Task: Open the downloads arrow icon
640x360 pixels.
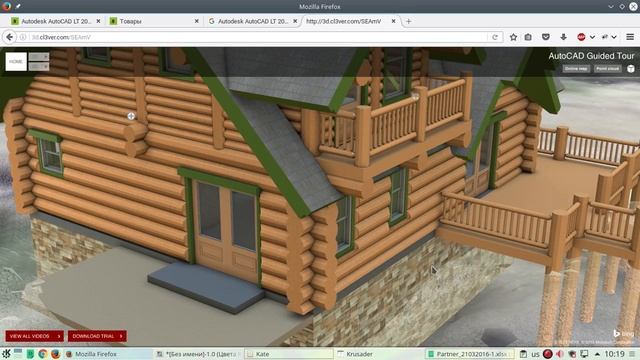Action: (x=564, y=37)
